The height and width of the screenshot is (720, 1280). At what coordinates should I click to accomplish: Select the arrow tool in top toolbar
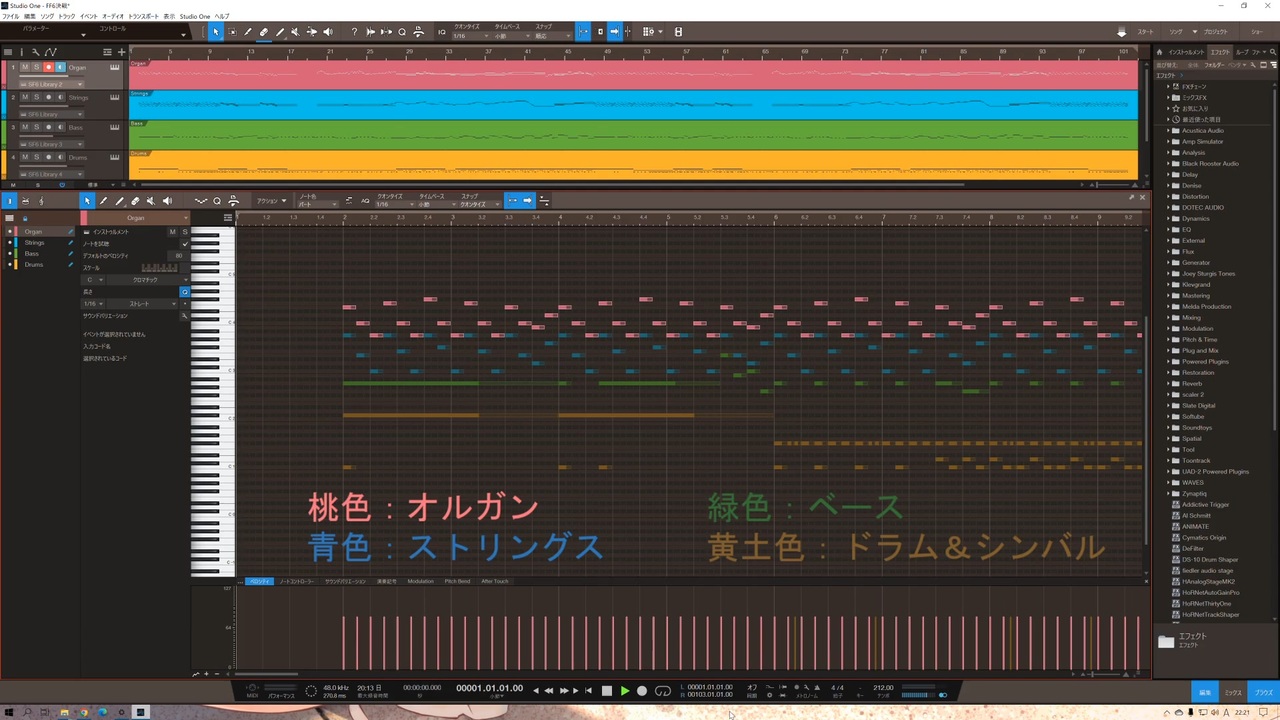pos(216,32)
